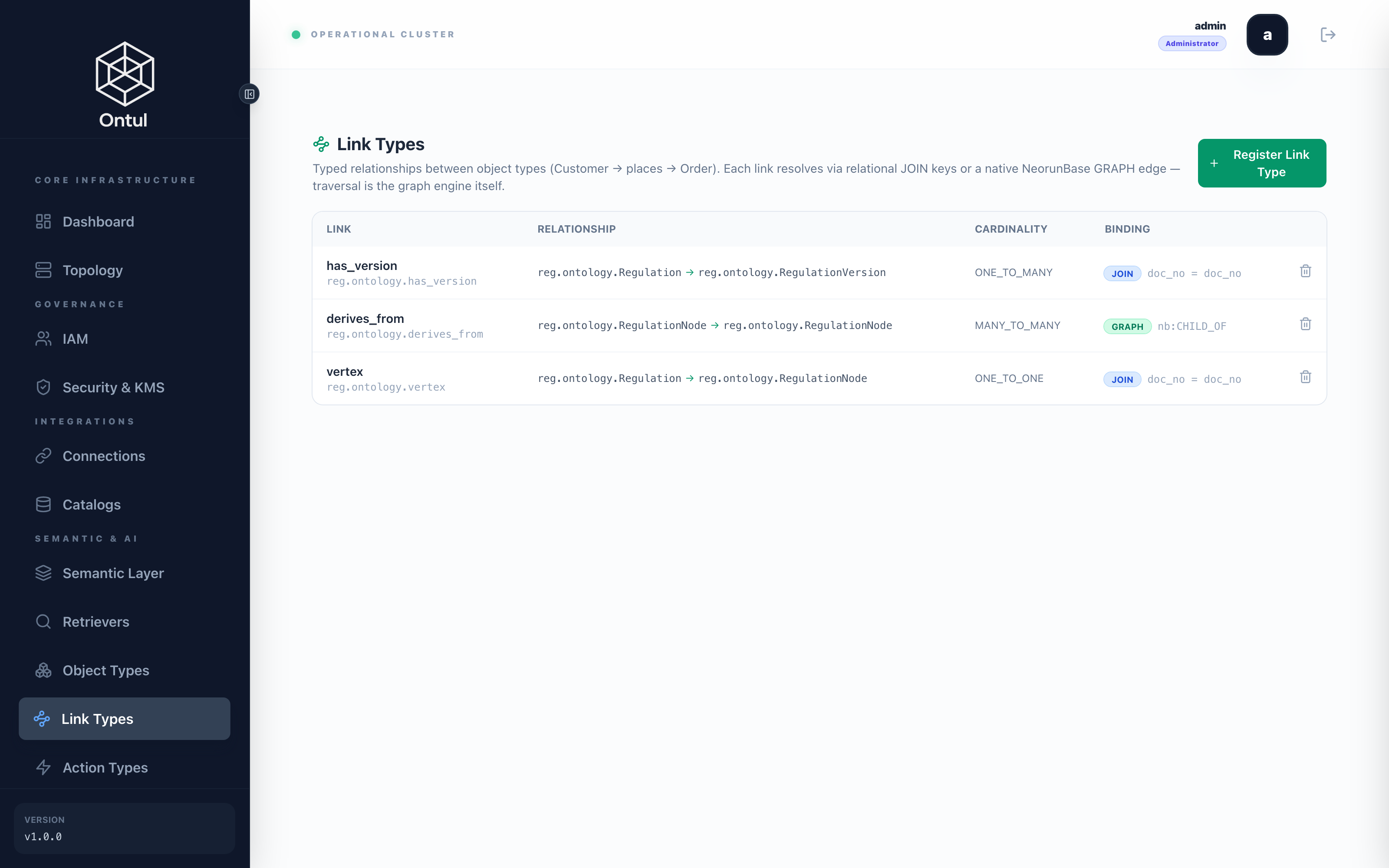Go to Object Types
The image size is (1389, 868).
(x=125, y=671)
